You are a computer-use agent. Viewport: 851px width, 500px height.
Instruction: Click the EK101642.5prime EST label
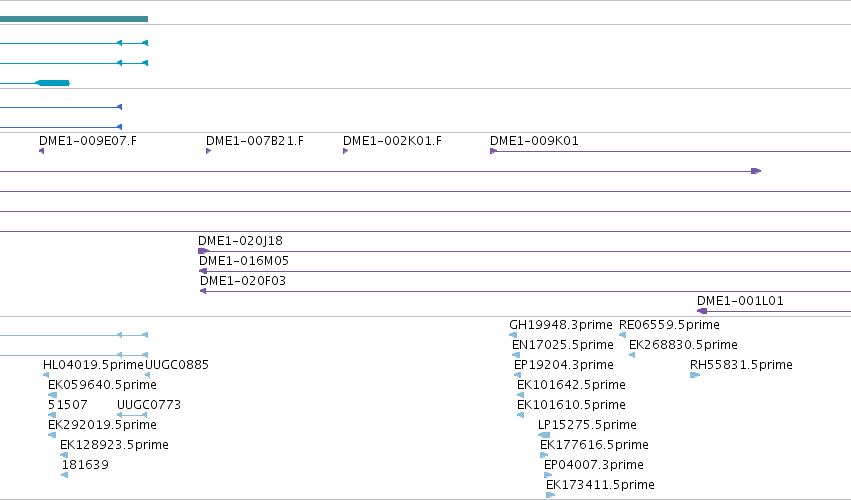coord(571,385)
